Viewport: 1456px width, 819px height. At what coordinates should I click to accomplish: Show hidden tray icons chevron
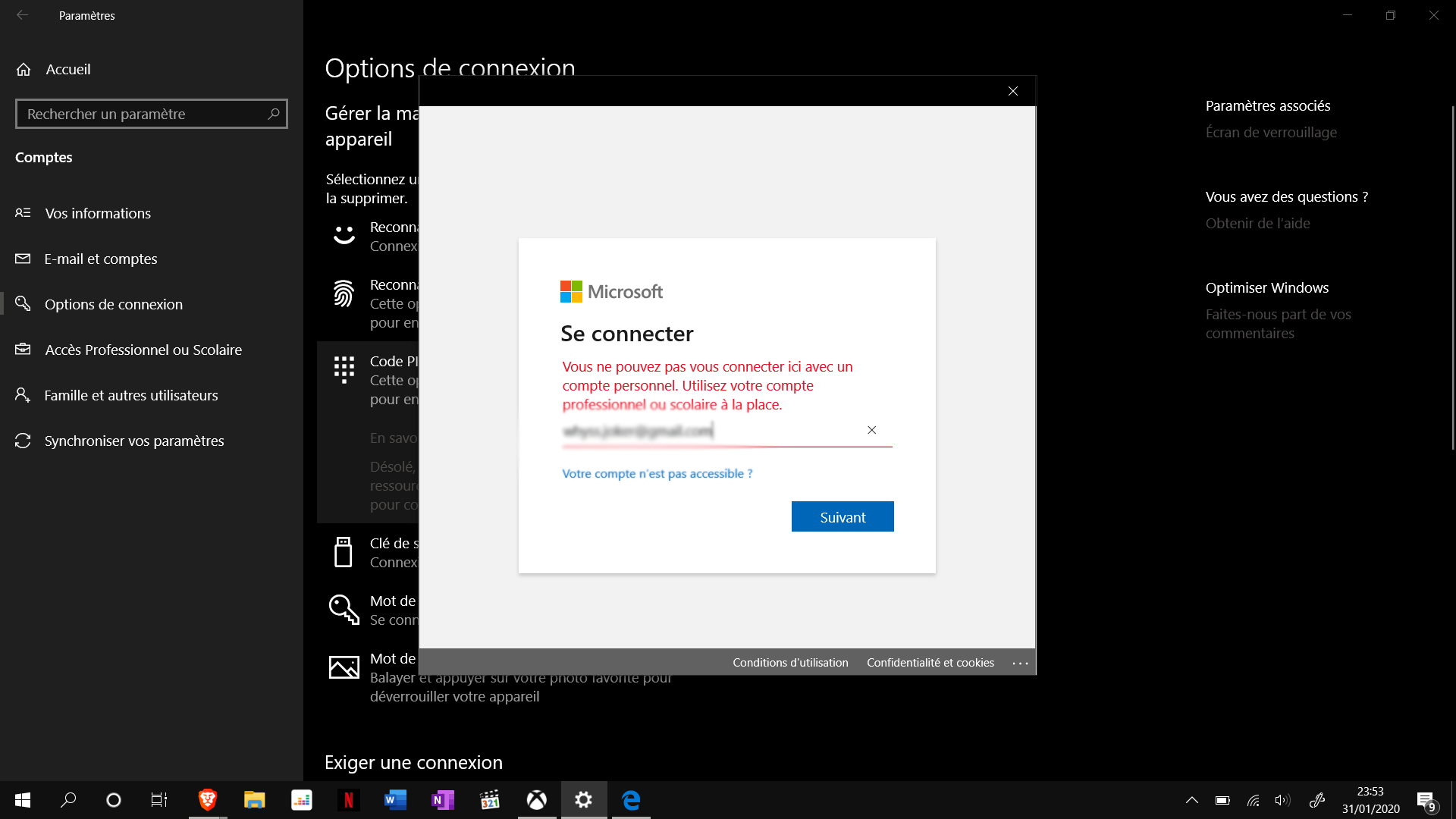[x=1192, y=800]
